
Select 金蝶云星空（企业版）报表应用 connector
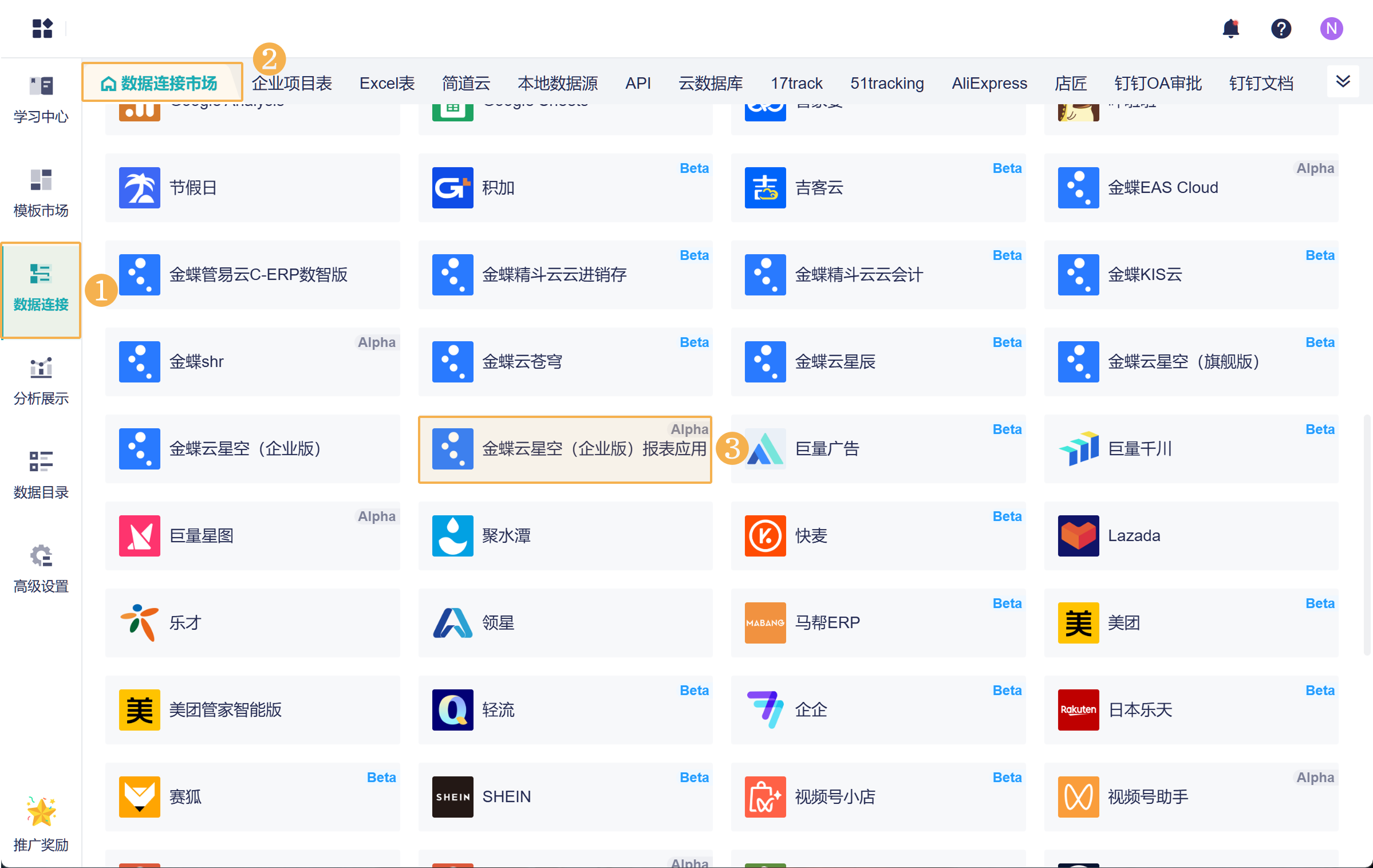point(566,449)
